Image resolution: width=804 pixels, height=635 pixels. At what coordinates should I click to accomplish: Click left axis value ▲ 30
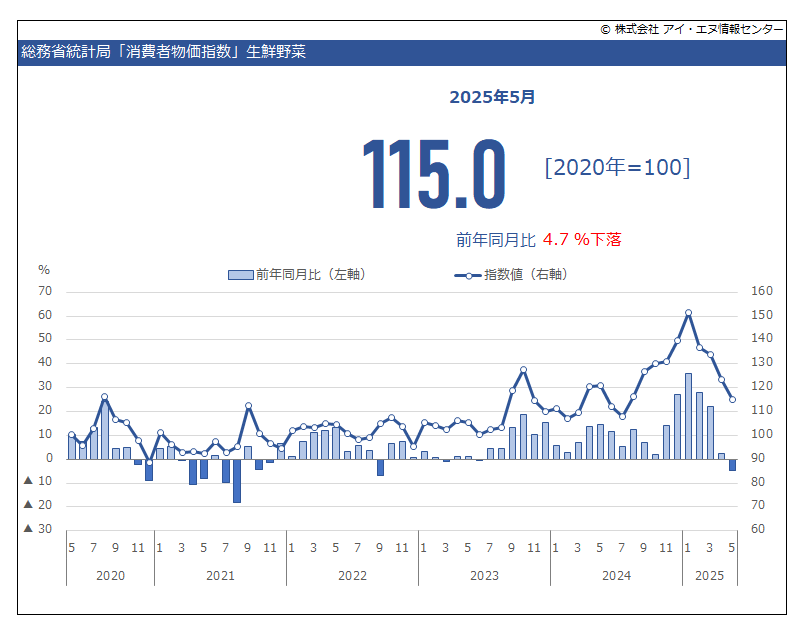[x=38, y=529]
